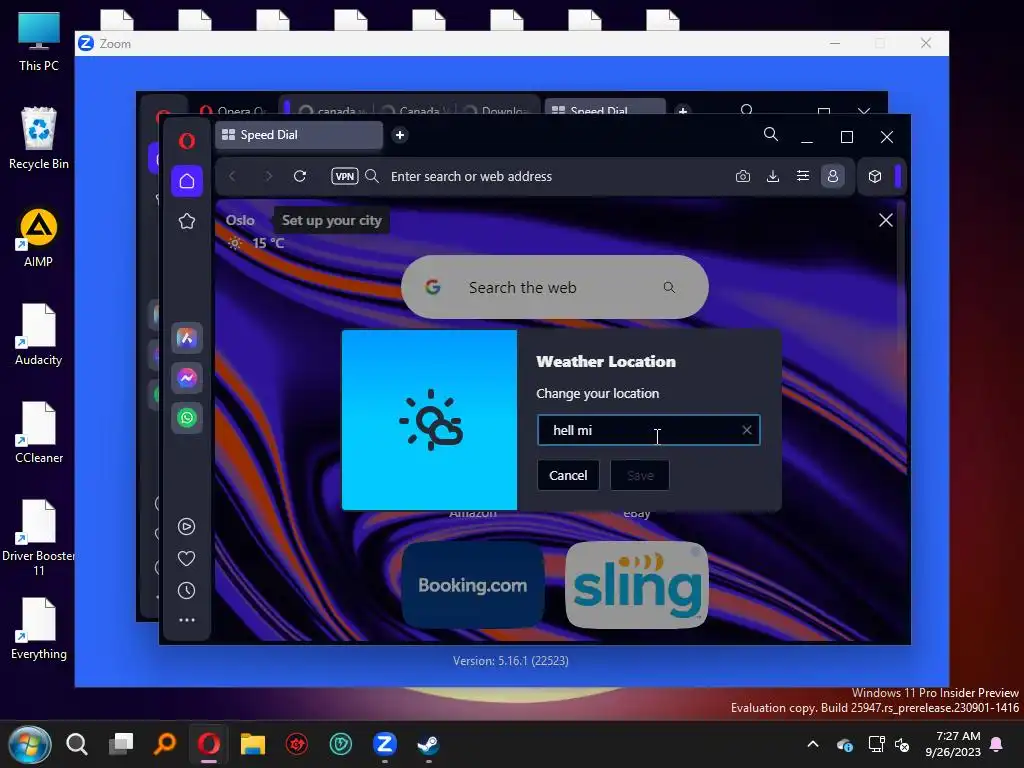The height and width of the screenshot is (768, 1024).
Task: Click the Save button in weather dialog
Action: (640, 475)
